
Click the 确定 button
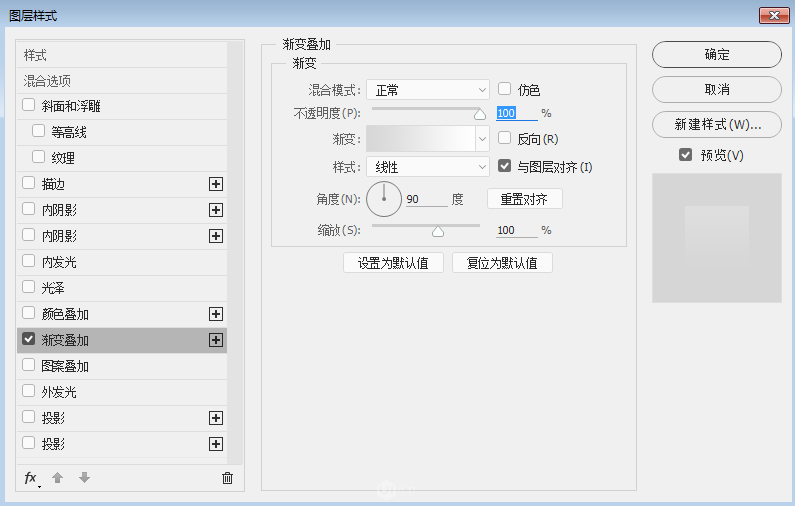pos(716,55)
